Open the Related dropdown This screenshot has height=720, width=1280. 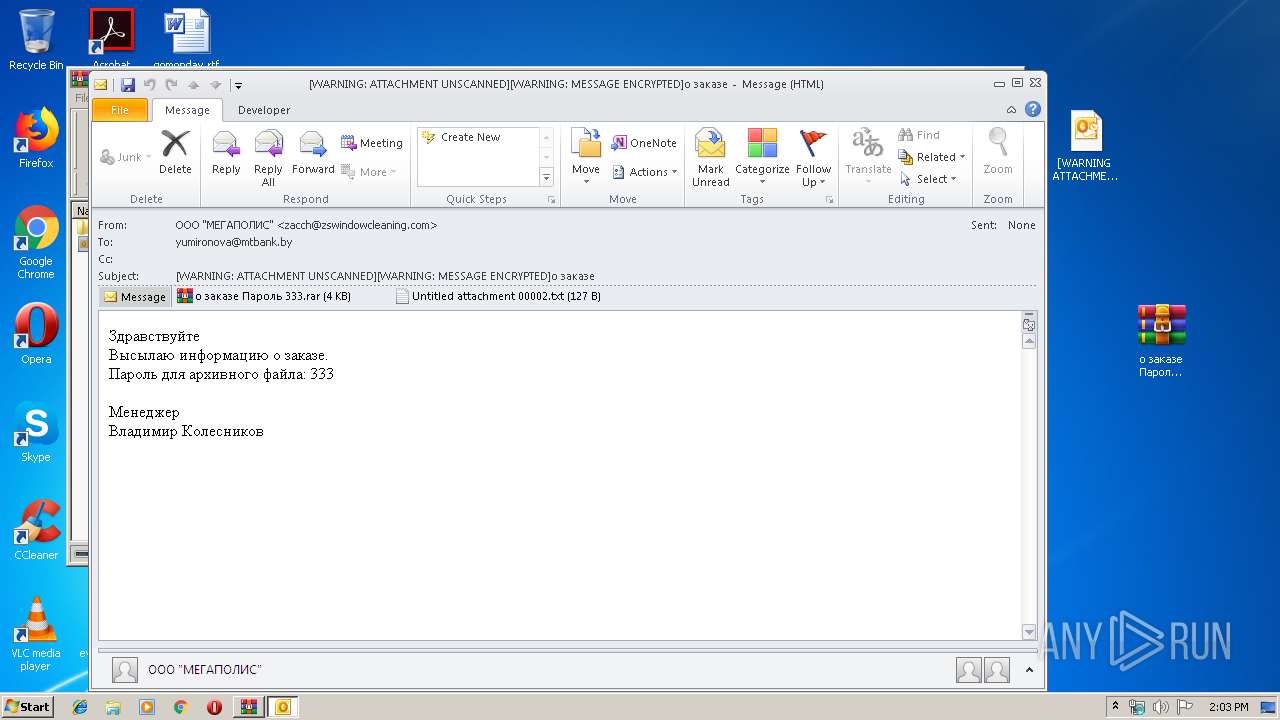click(x=931, y=157)
